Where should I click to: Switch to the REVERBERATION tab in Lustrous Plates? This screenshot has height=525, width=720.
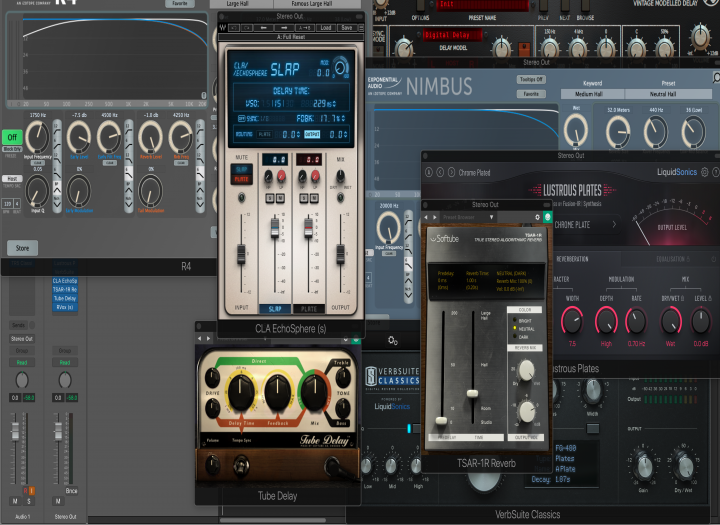tap(572, 259)
